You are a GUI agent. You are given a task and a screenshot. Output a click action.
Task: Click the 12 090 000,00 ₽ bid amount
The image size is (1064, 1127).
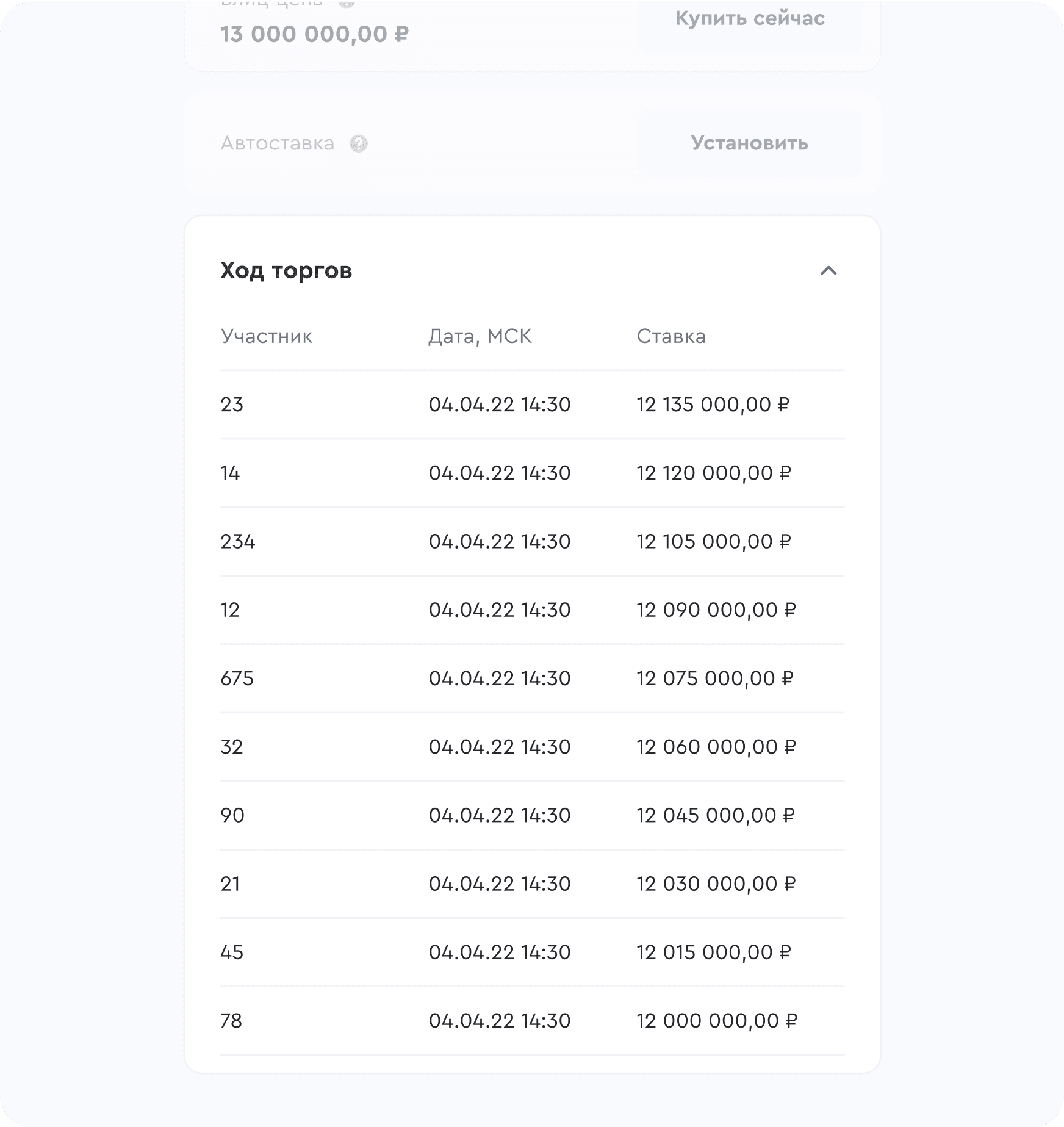716,610
